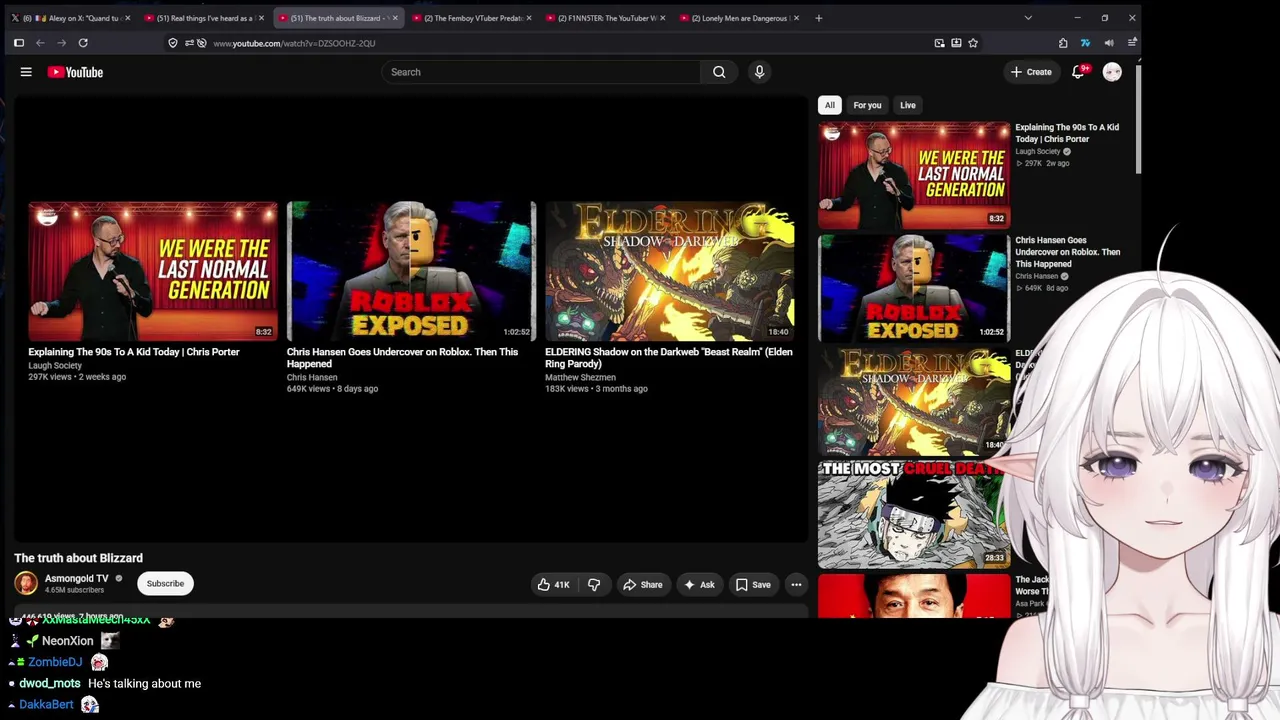Open end-screen Roblox Exposed thumbnail
Viewport: 1280px width, 720px height.
411,271
